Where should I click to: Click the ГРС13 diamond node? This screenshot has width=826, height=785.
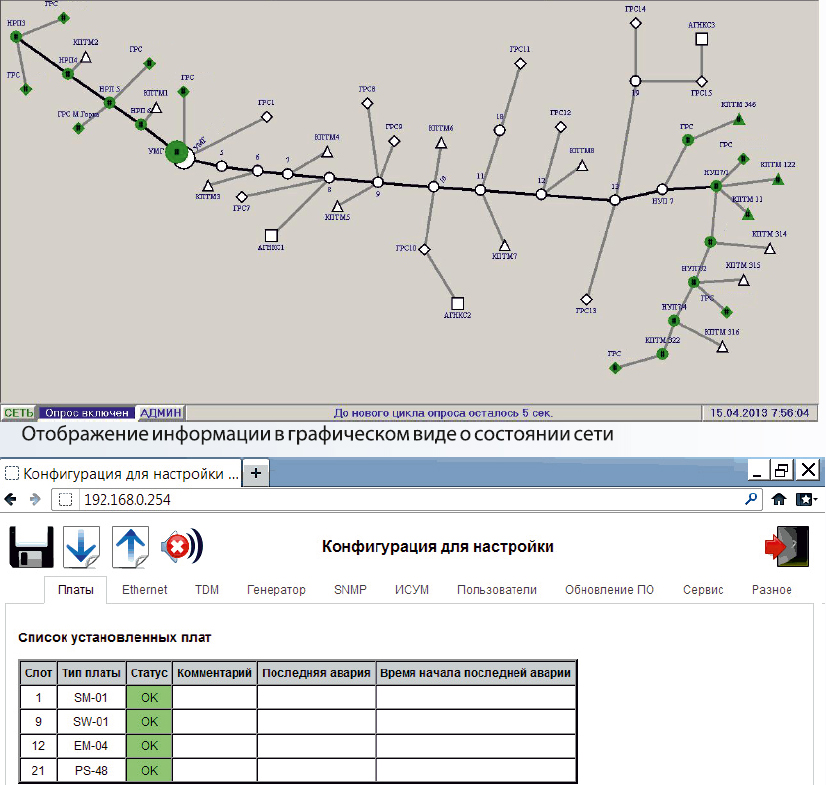tap(586, 299)
